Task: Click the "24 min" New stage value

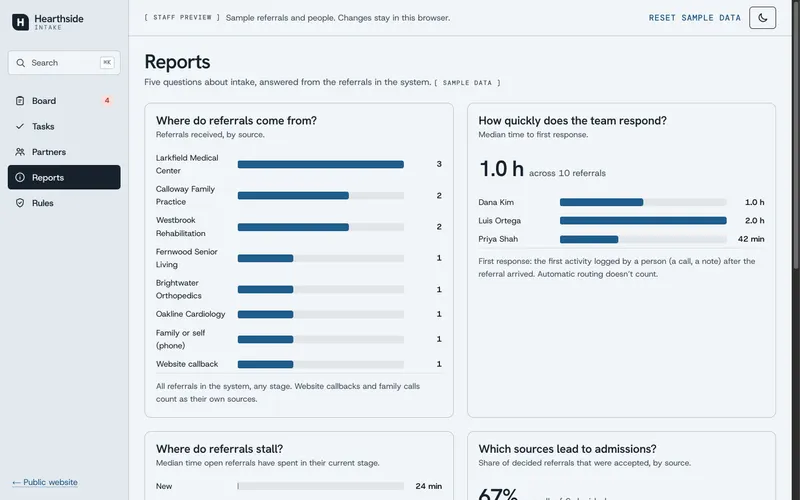Action: click(x=429, y=486)
